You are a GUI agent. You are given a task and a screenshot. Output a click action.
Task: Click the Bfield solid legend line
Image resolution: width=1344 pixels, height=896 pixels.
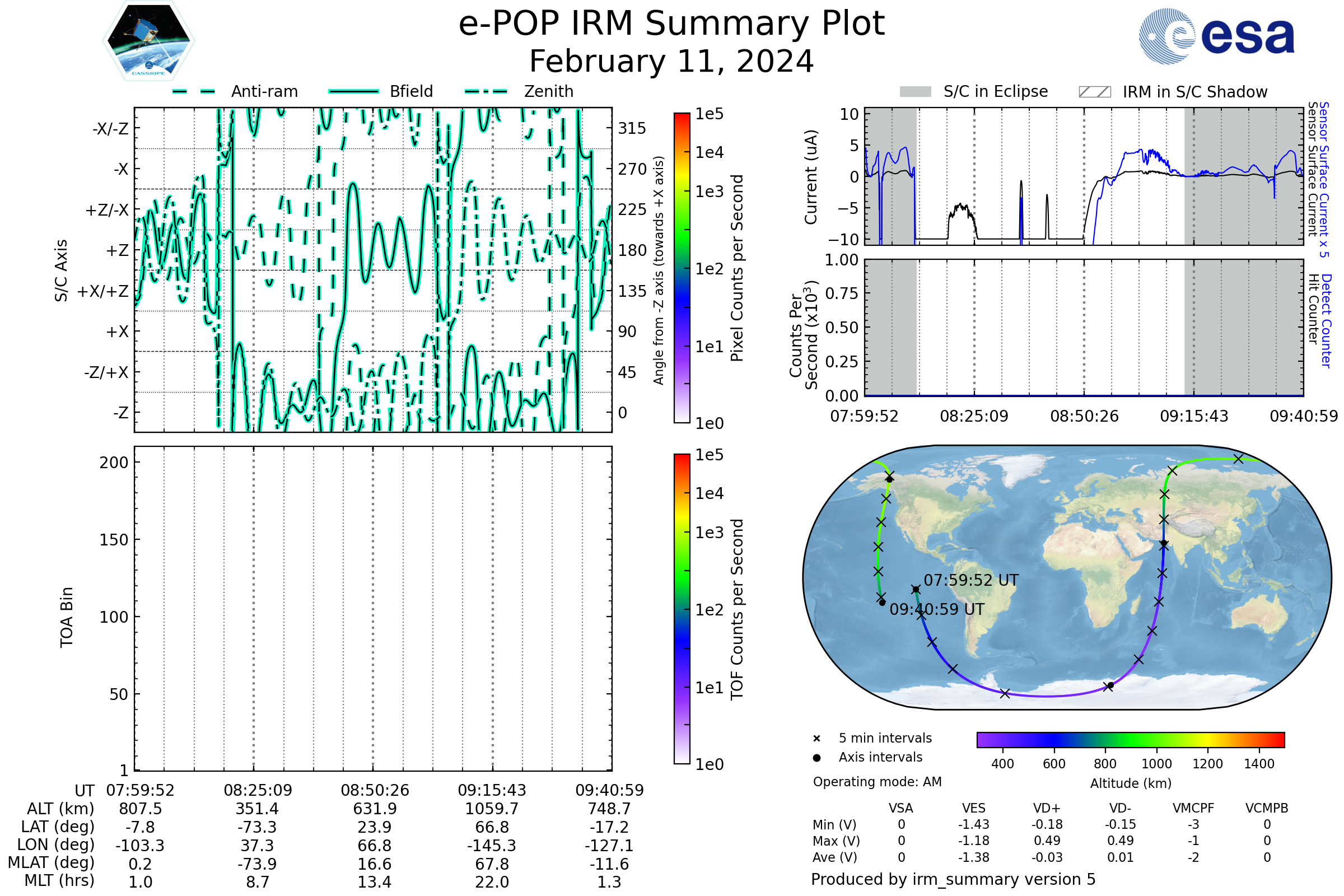point(353,91)
